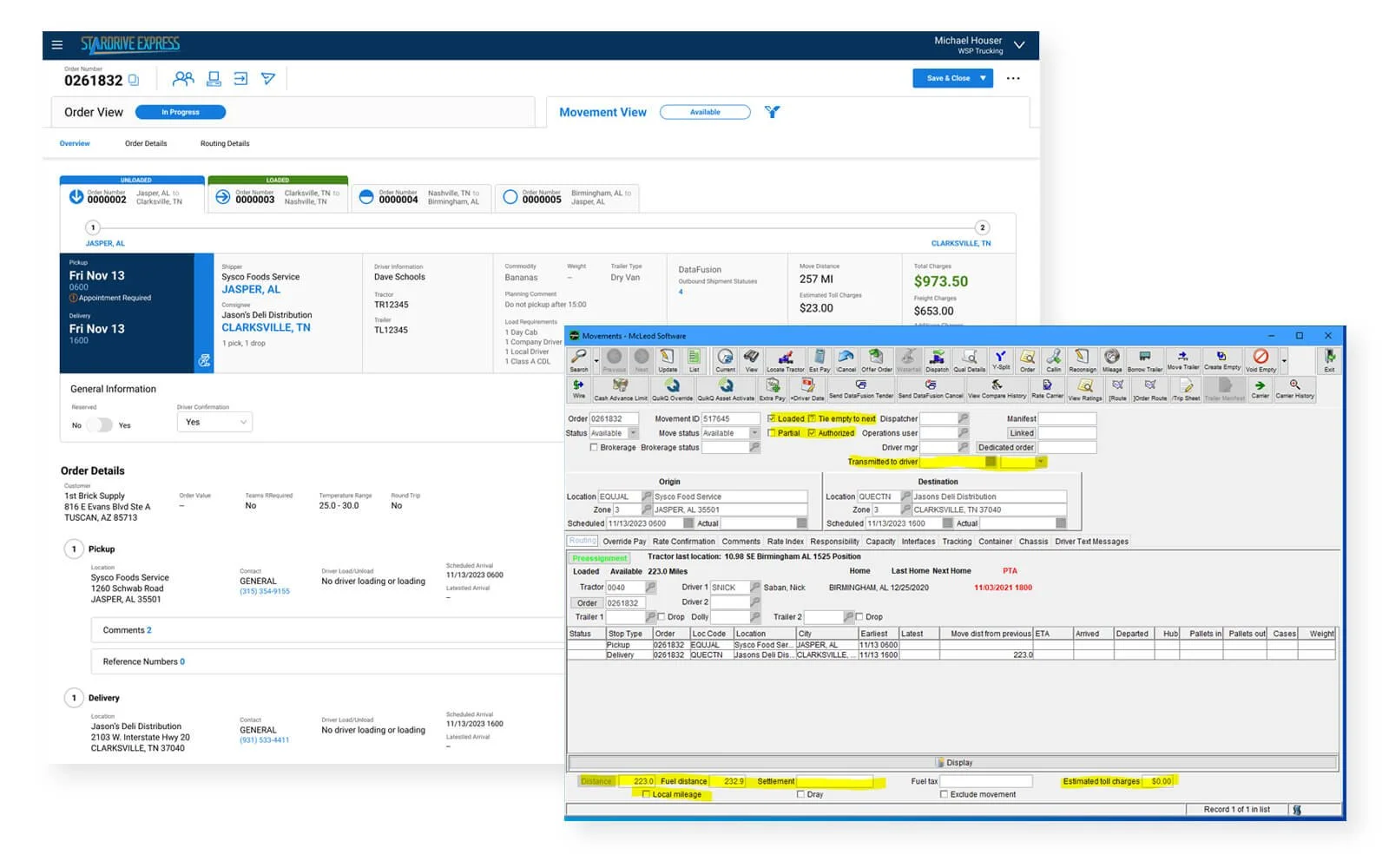Click the Search toolbar icon in Movements window
The image size is (1389, 868).
579,361
